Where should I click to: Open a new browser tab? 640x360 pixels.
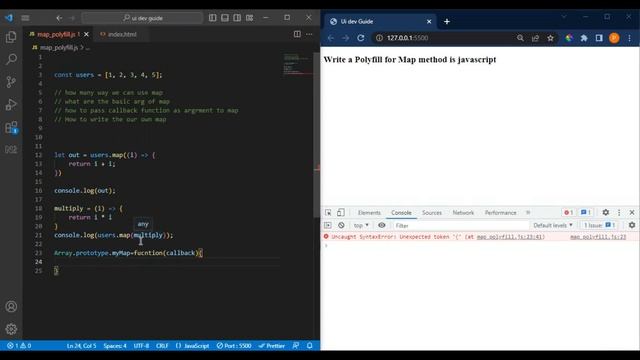tap(447, 21)
